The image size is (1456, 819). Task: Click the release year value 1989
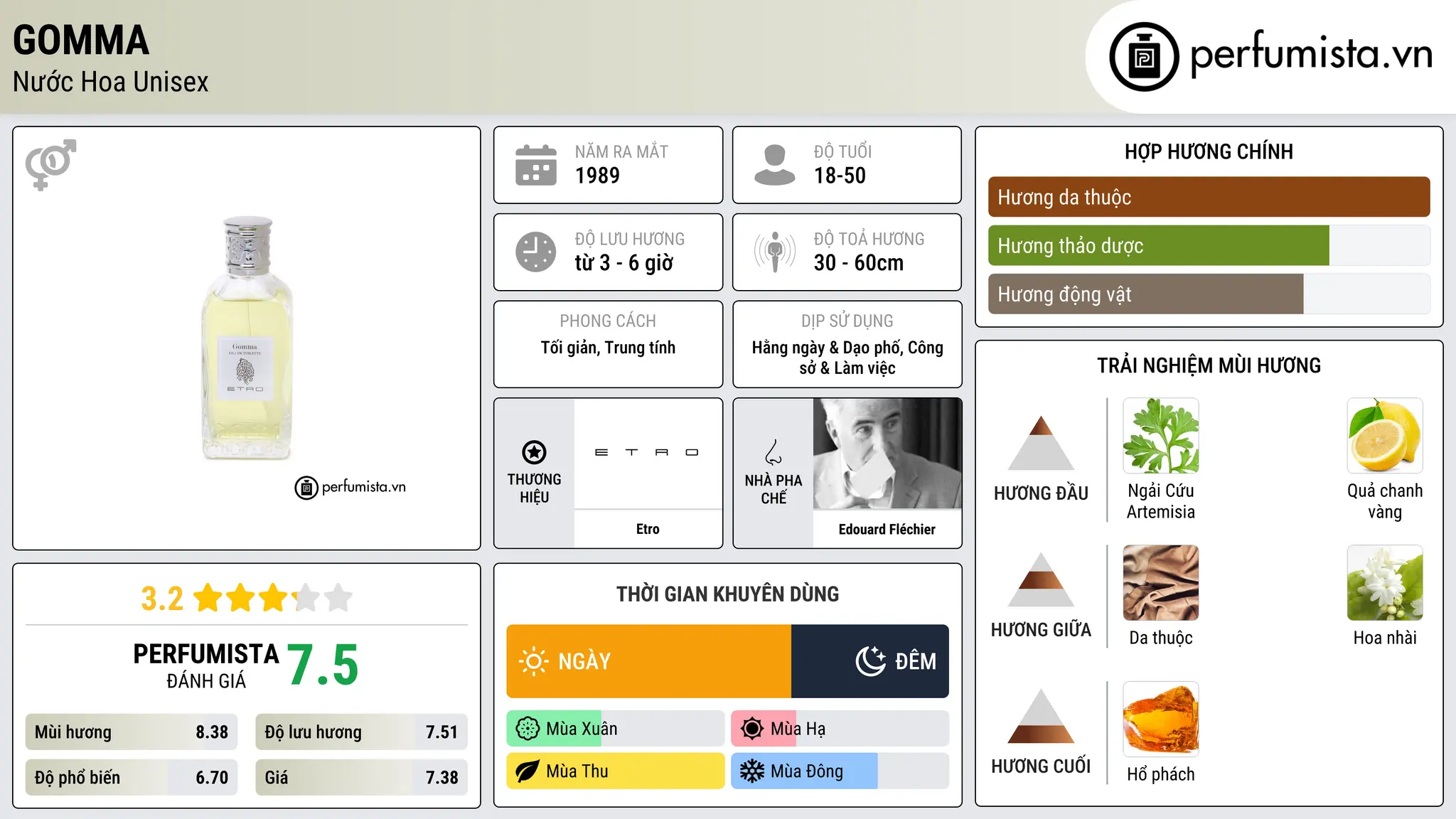click(x=597, y=176)
